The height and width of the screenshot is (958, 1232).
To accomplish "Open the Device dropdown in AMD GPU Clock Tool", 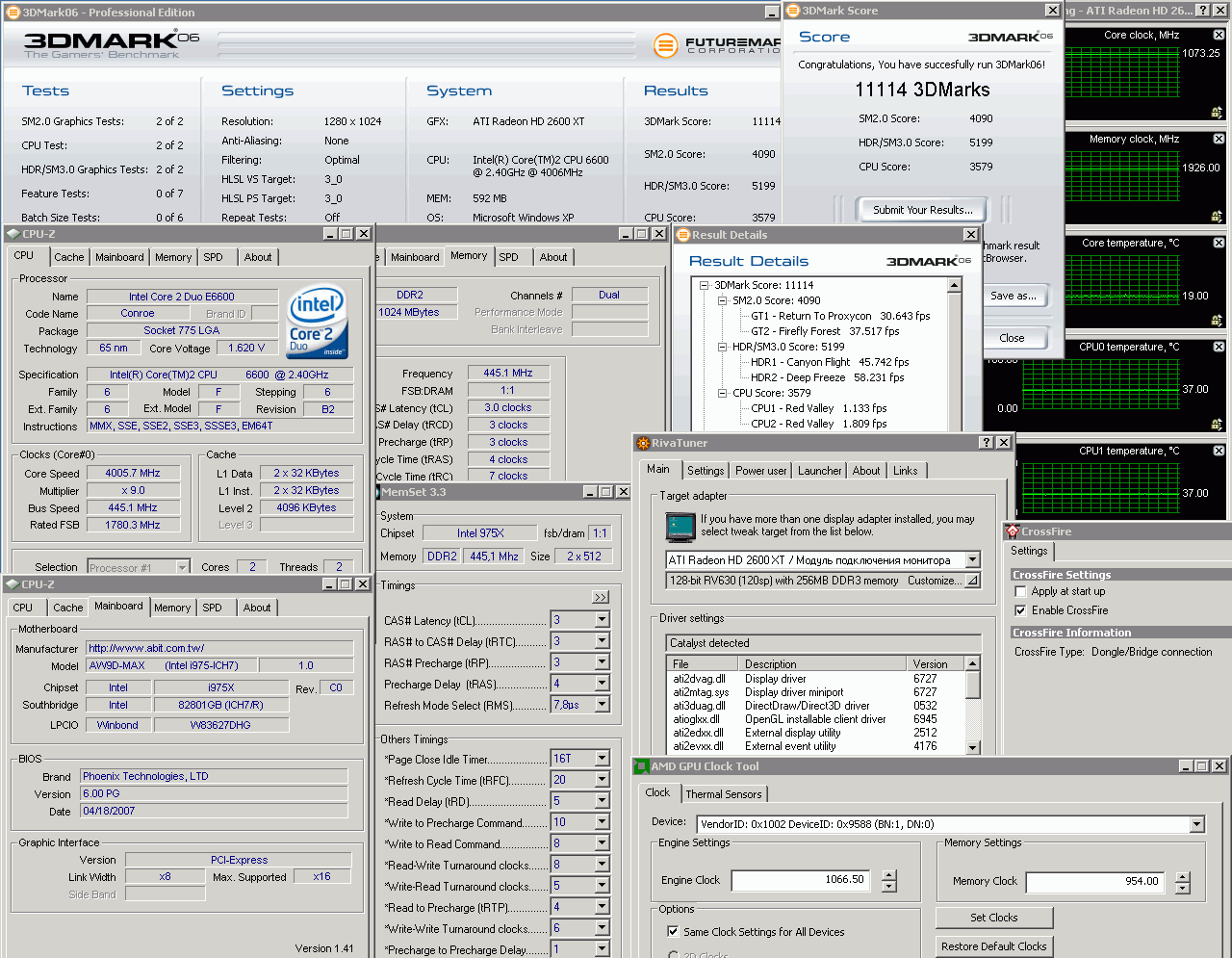I will coord(1197,824).
